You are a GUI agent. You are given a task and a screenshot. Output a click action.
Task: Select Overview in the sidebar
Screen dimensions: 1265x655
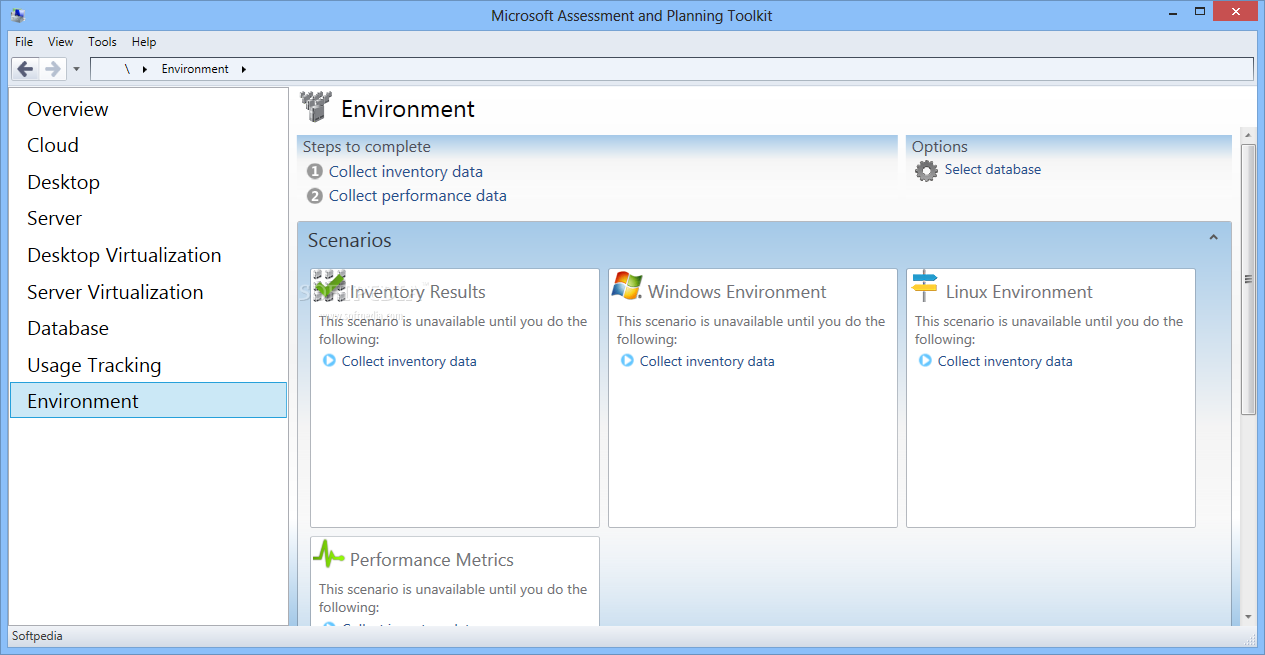[148, 109]
